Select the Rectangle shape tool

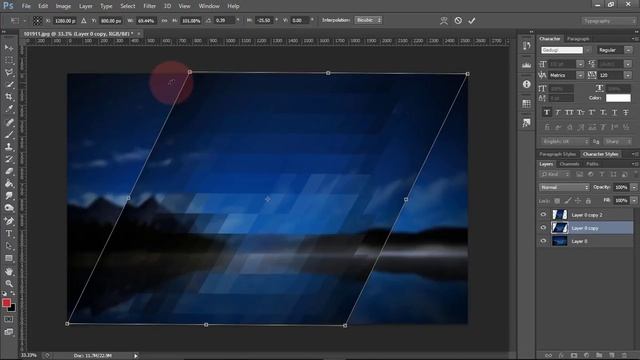click(9, 258)
